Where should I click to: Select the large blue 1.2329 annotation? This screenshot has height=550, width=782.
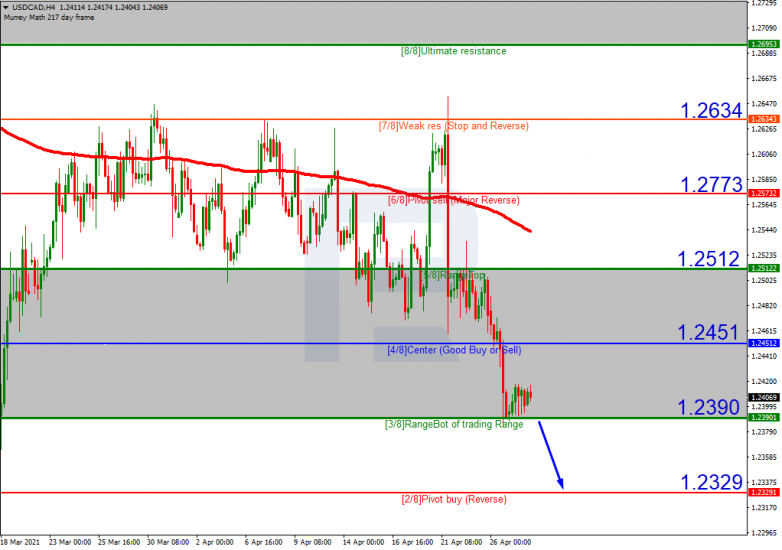[711, 482]
